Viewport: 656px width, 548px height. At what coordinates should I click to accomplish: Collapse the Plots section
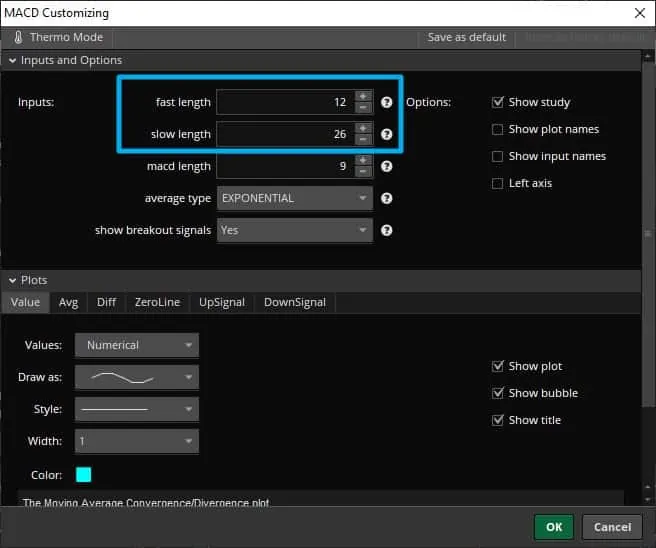click(13, 280)
